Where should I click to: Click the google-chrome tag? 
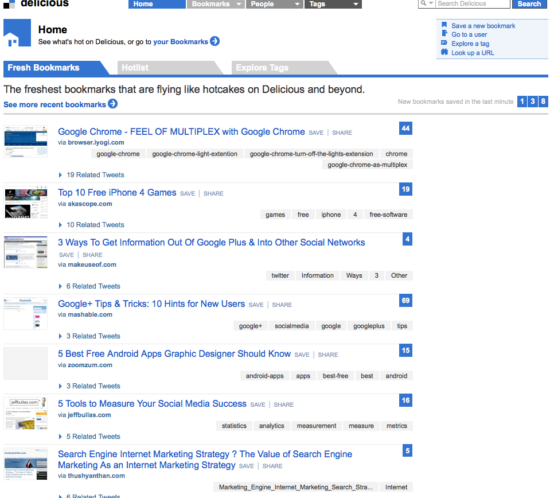118,154
